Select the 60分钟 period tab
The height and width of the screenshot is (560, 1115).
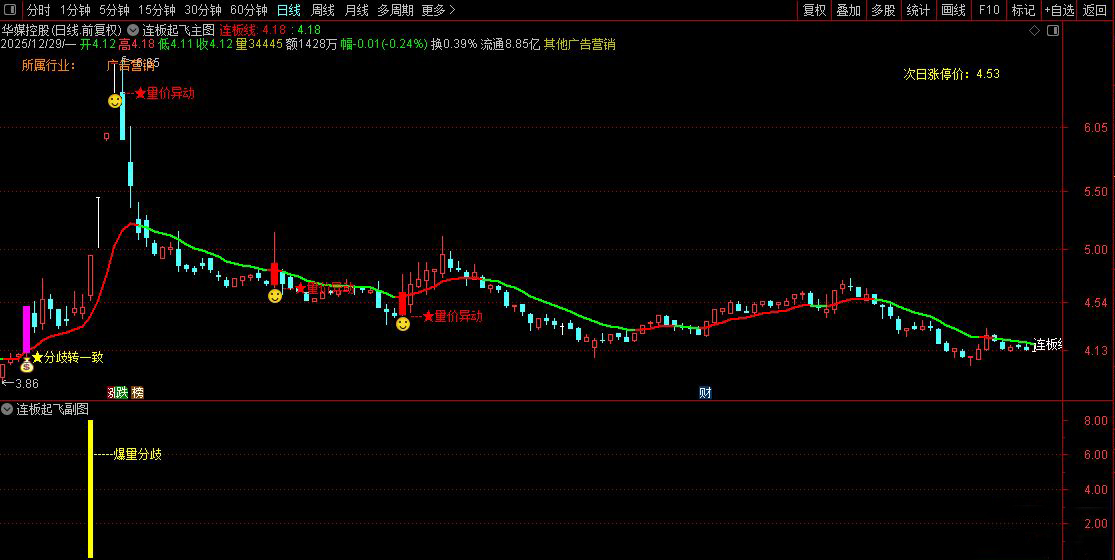click(249, 10)
